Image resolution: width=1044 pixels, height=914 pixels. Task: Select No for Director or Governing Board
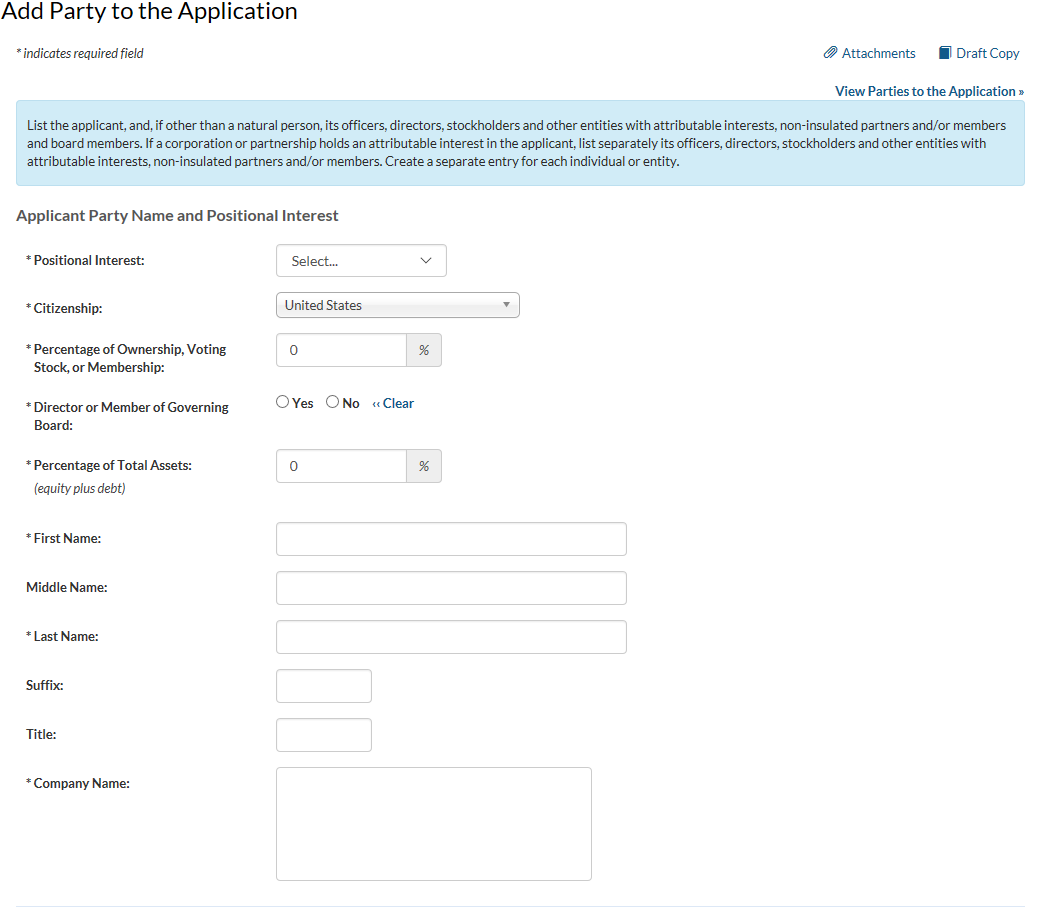pos(333,402)
